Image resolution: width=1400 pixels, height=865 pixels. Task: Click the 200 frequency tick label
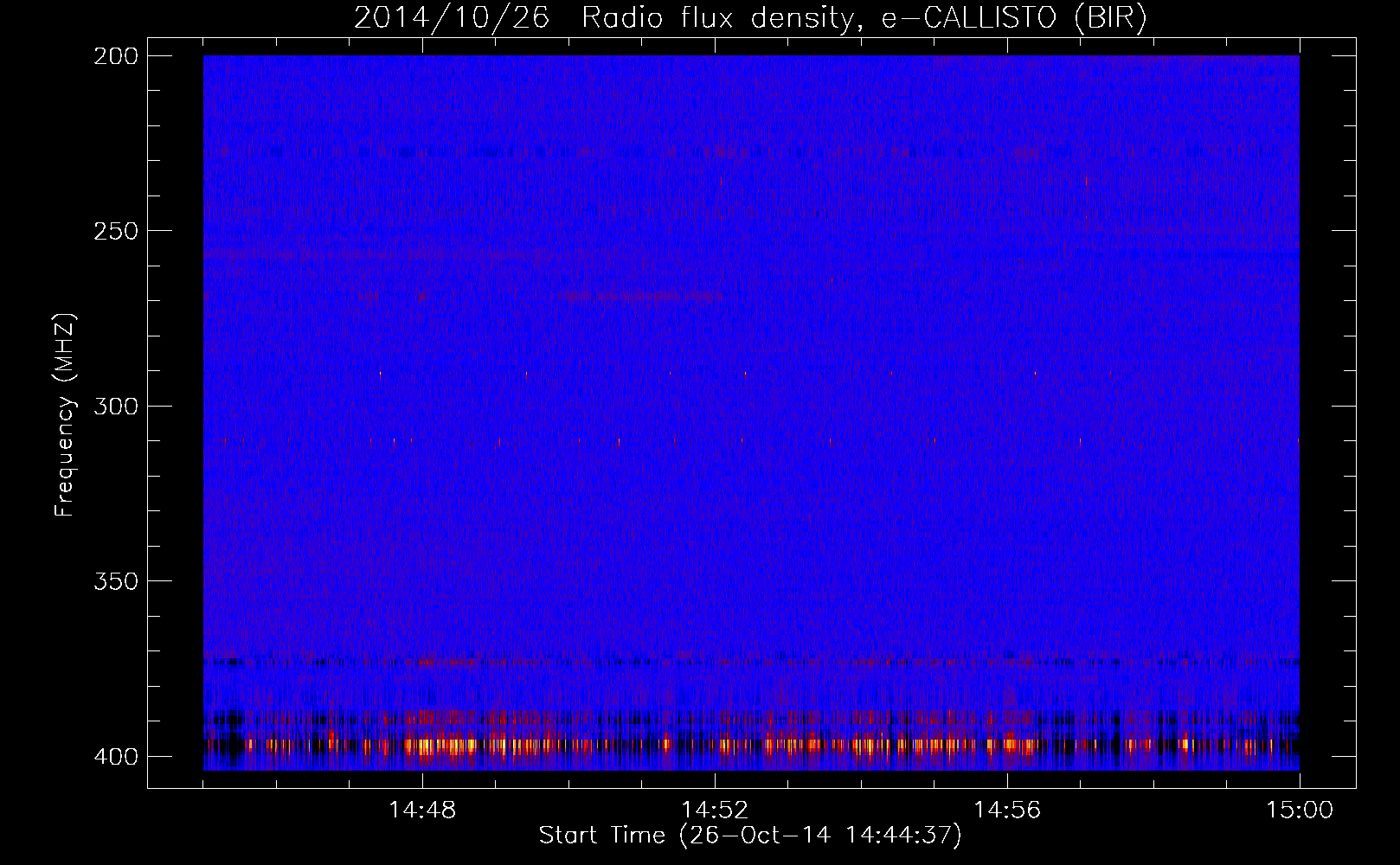[x=115, y=56]
